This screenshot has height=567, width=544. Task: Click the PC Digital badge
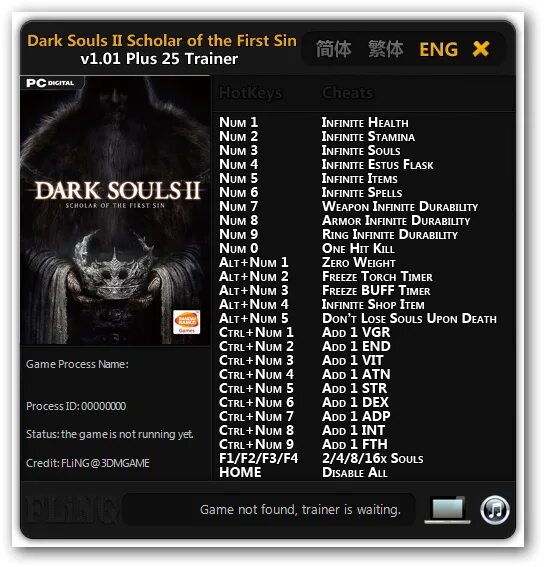53,83
